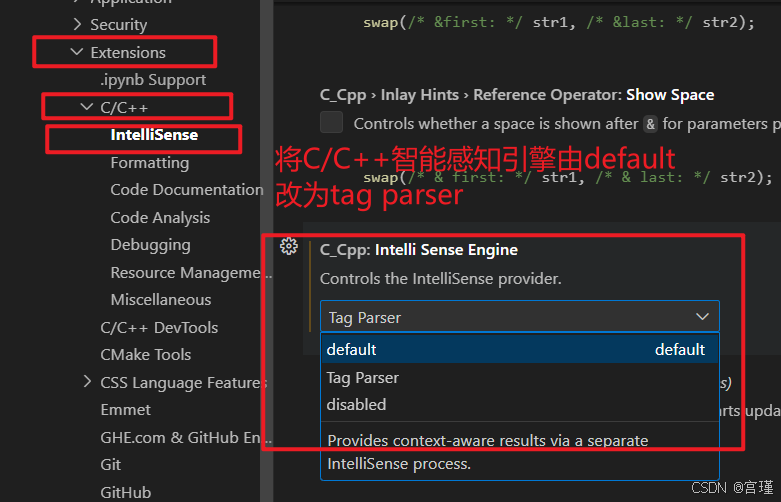Select Emmet extension settings
781x502 pixels.
[x=126, y=410]
